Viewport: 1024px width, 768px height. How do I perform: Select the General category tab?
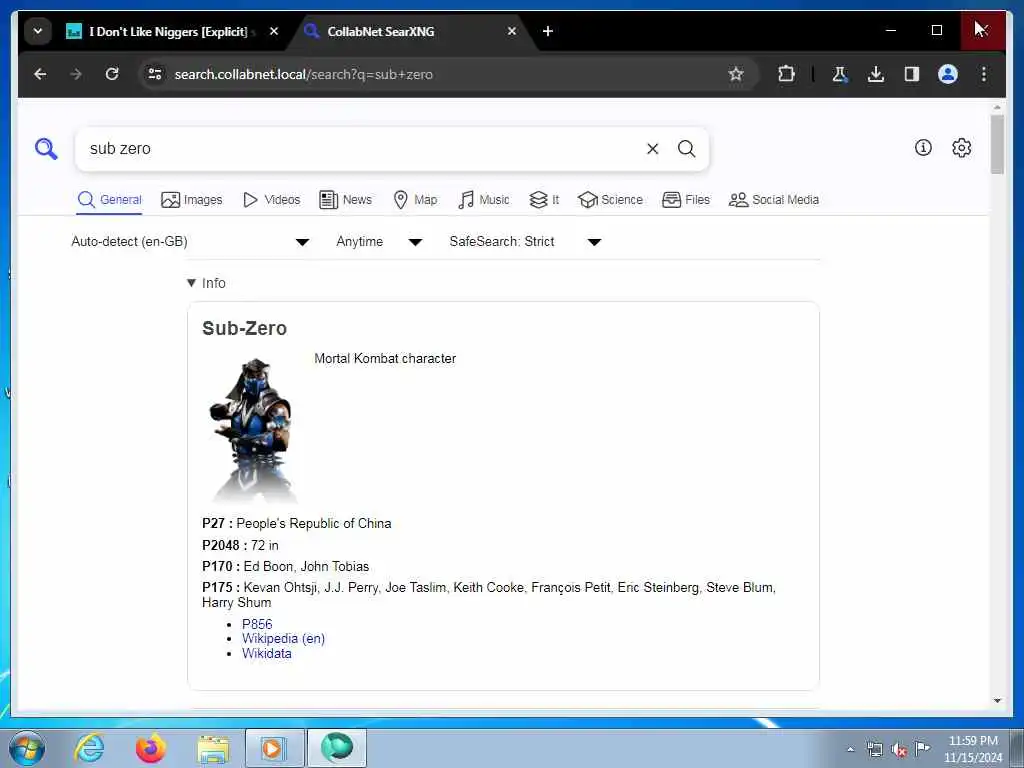(x=109, y=200)
